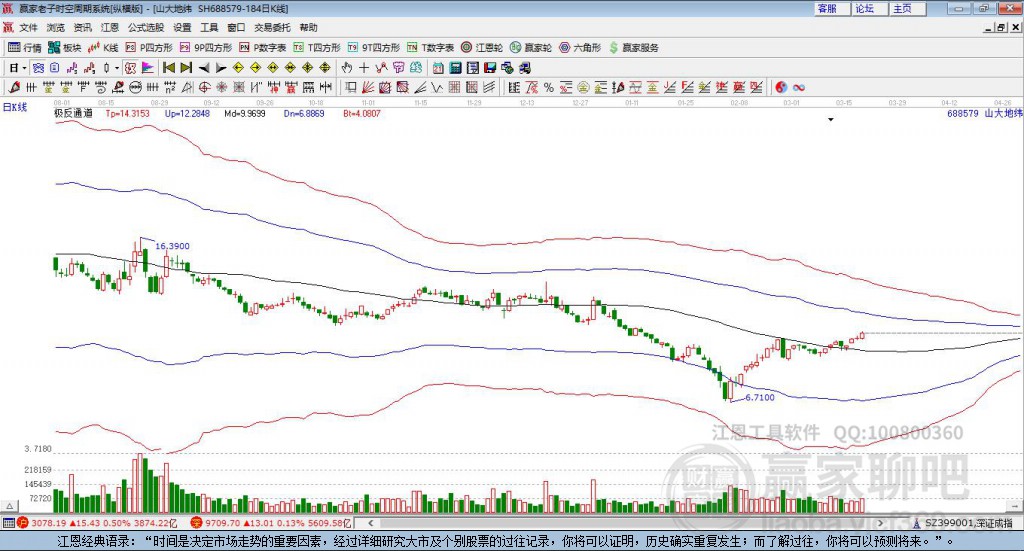
Task: Click the up-triangle button below volume axis
Action: (x=10, y=506)
